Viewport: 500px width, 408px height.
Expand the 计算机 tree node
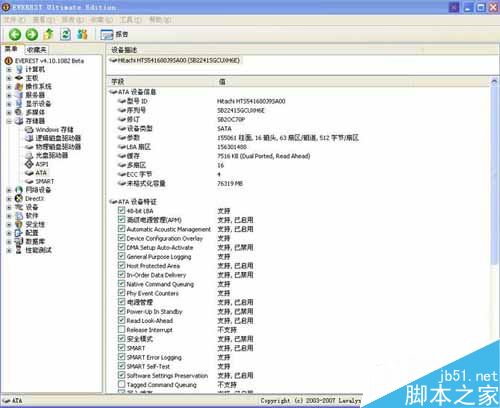tap(9, 70)
